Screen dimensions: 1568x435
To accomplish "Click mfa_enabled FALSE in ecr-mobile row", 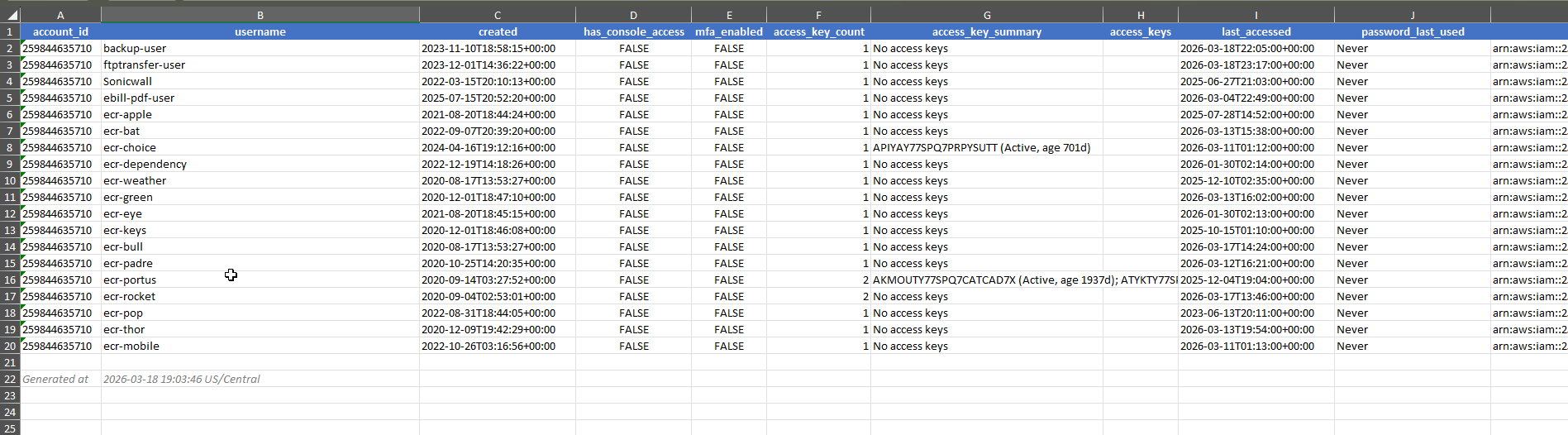I will point(729,346).
